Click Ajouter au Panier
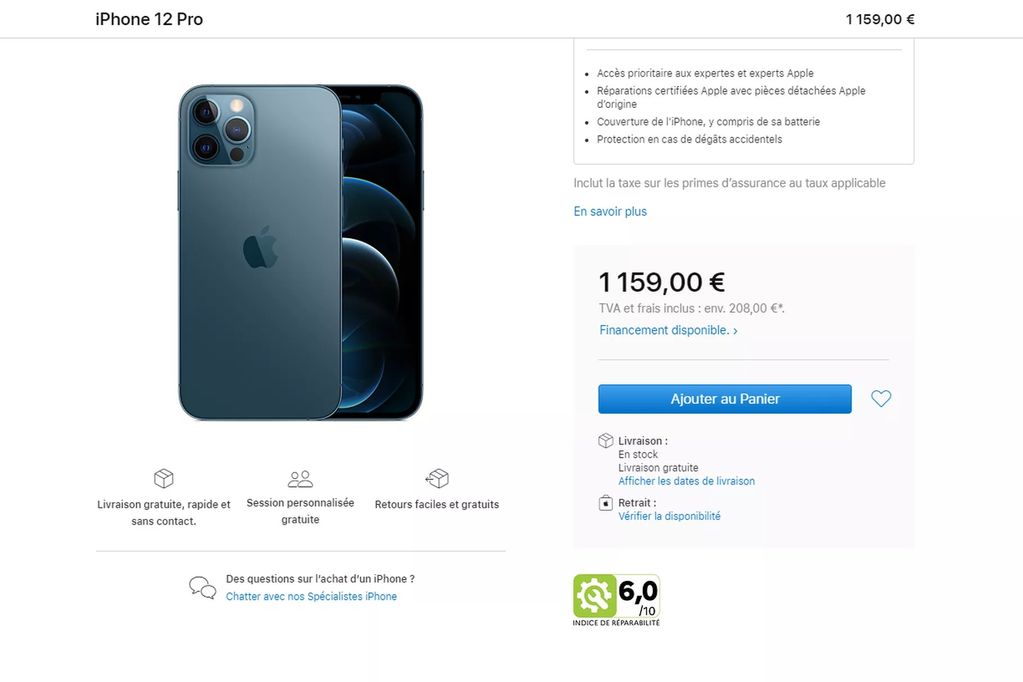This screenshot has height=682, width=1023. [724, 398]
